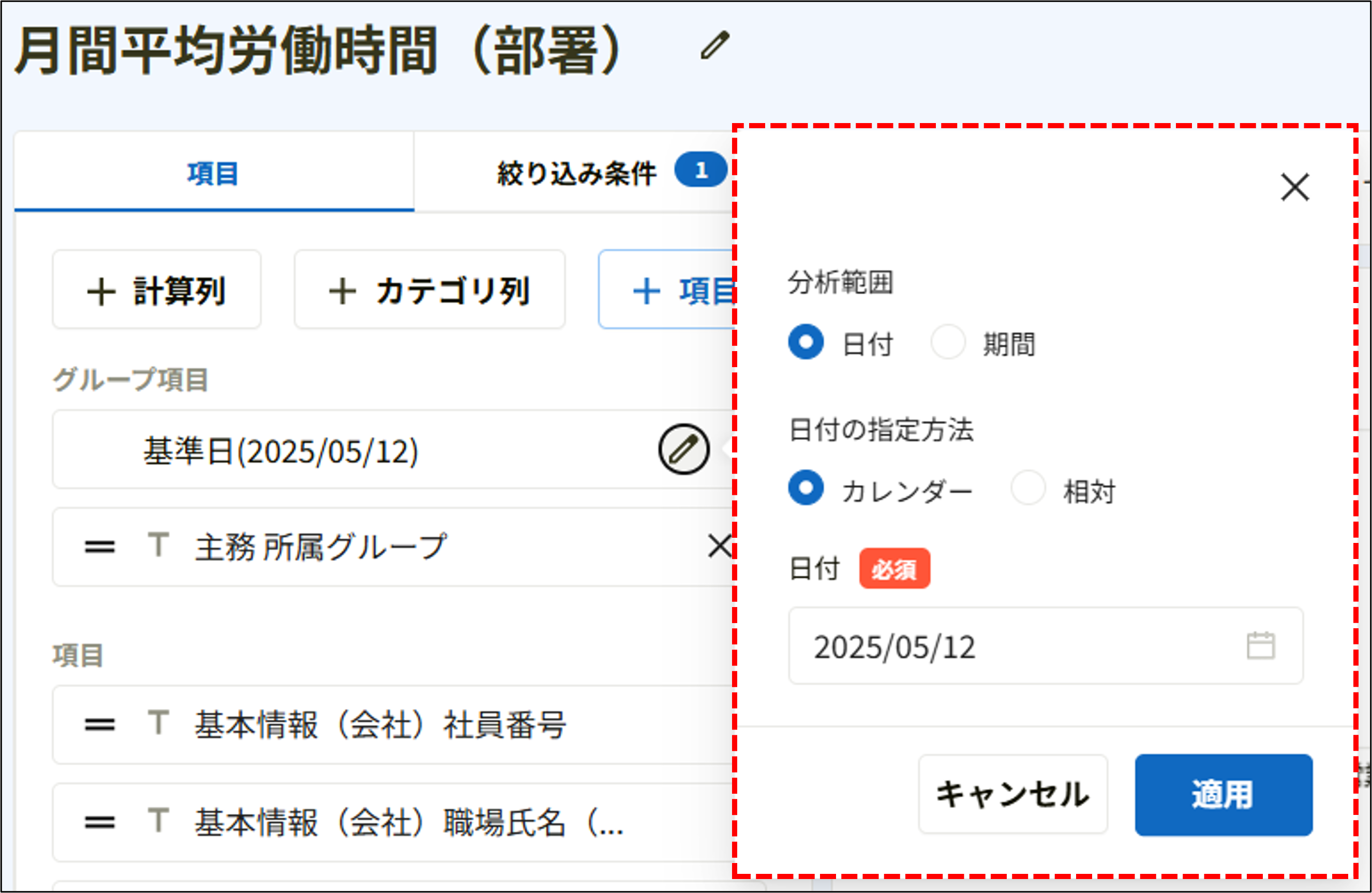Viewport: 1372px width, 893px height.
Task: Select the カレンダー radio option
Action: (806, 488)
